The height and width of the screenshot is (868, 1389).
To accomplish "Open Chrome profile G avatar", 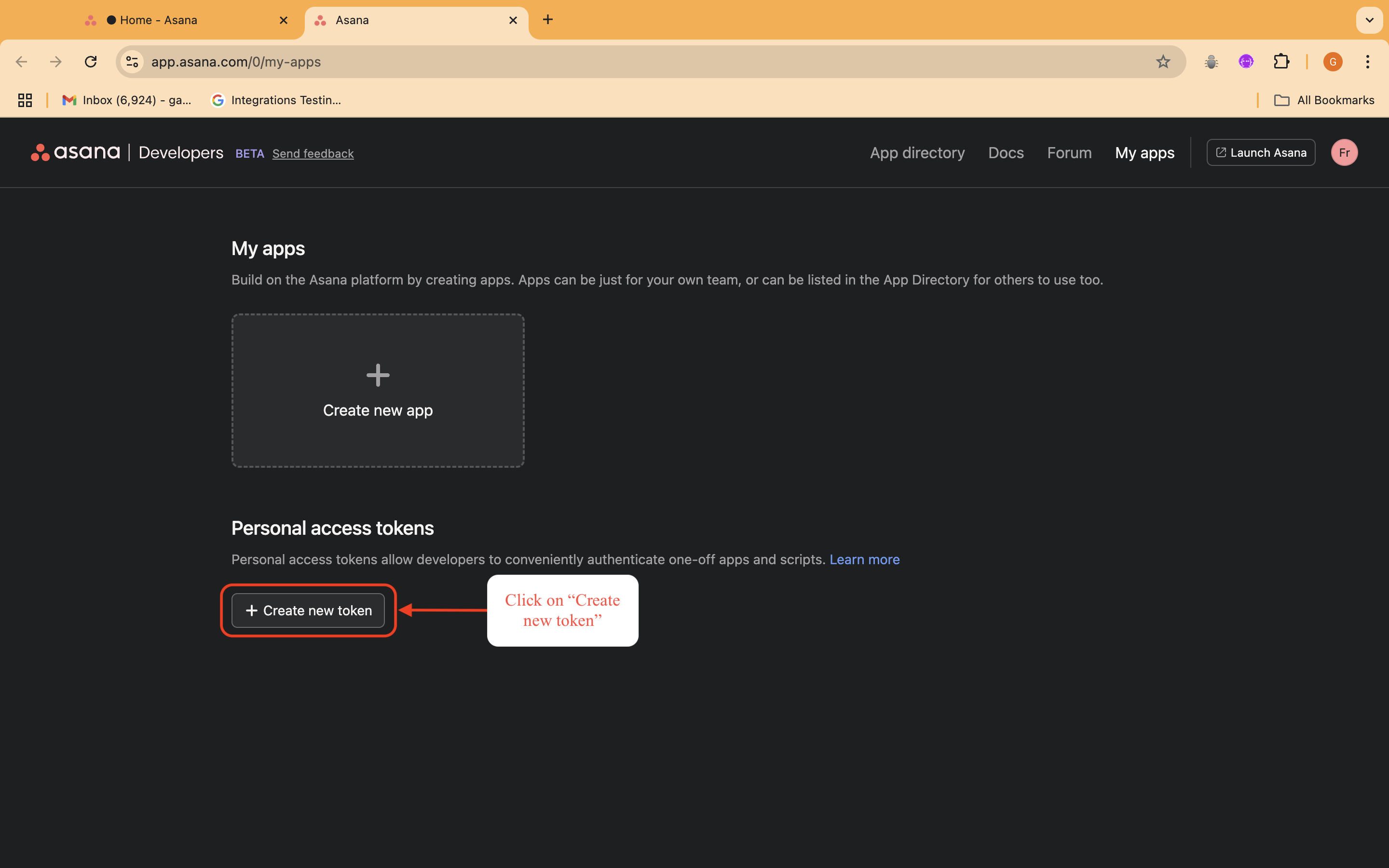I will coord(1332,61).
